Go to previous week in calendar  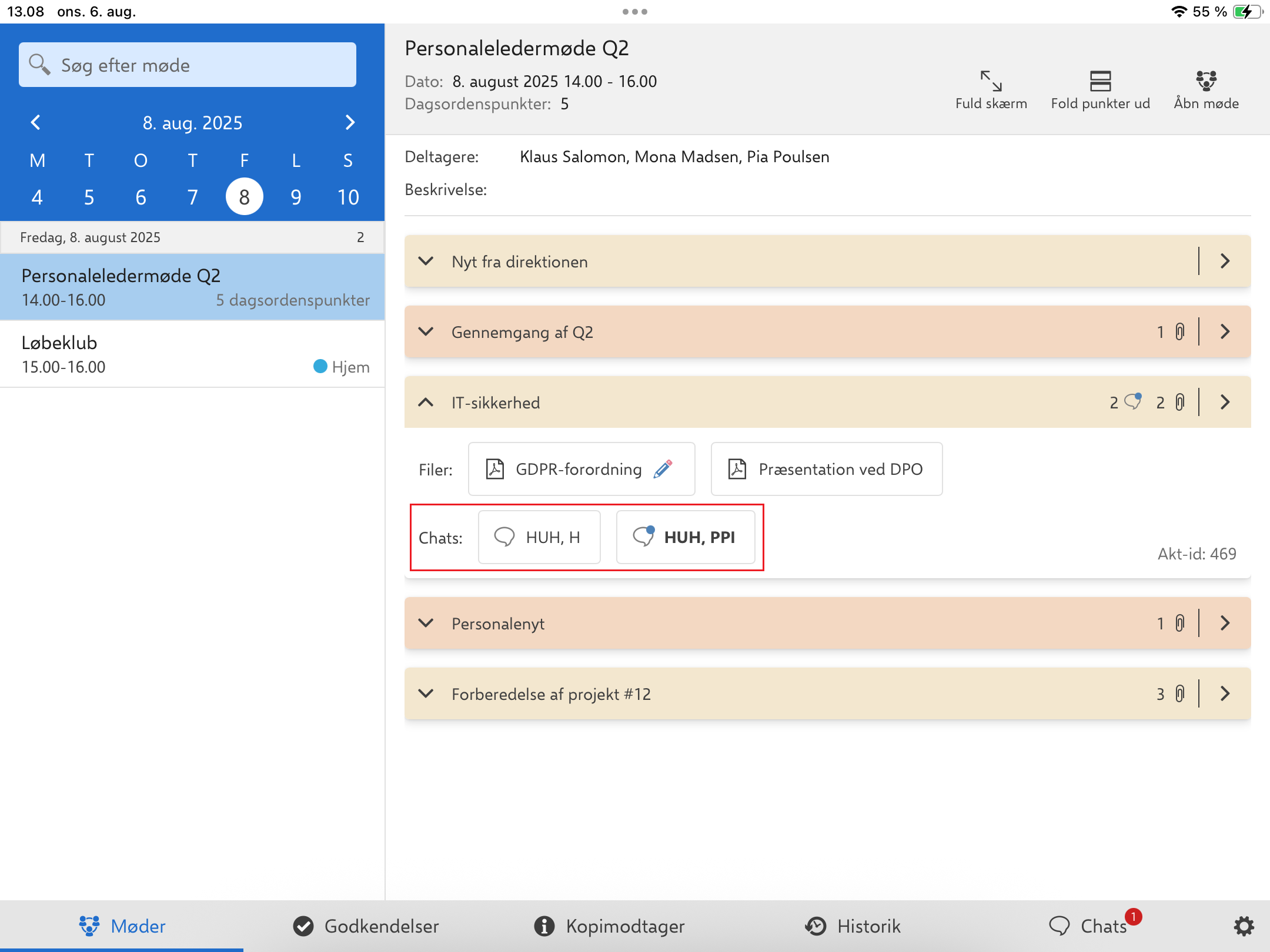36,122
